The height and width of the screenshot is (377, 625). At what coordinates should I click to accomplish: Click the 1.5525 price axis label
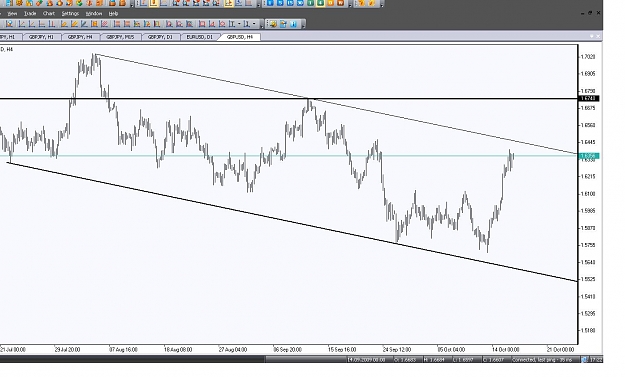(589, 279)
